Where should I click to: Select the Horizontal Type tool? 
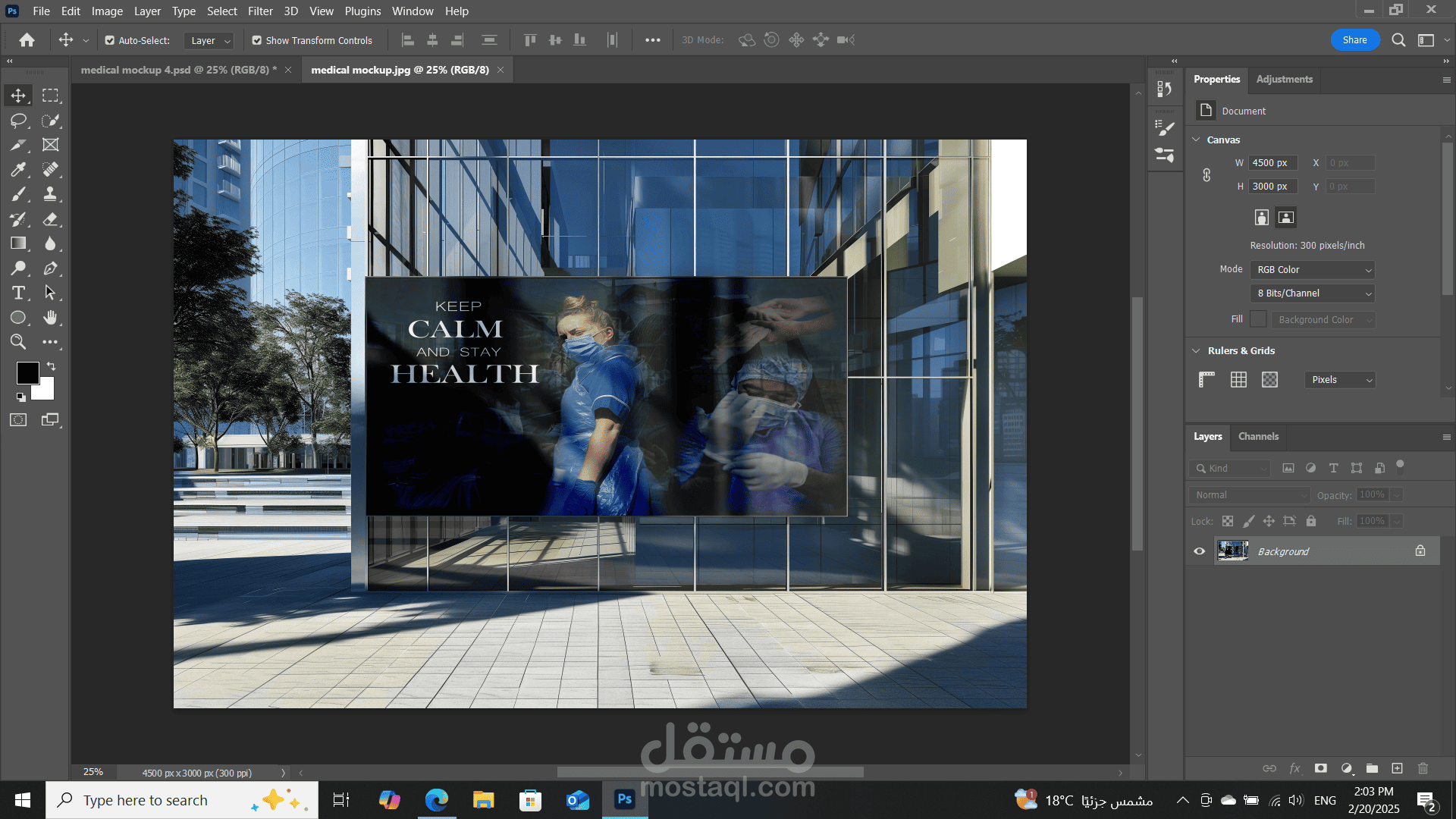(19, 293)
